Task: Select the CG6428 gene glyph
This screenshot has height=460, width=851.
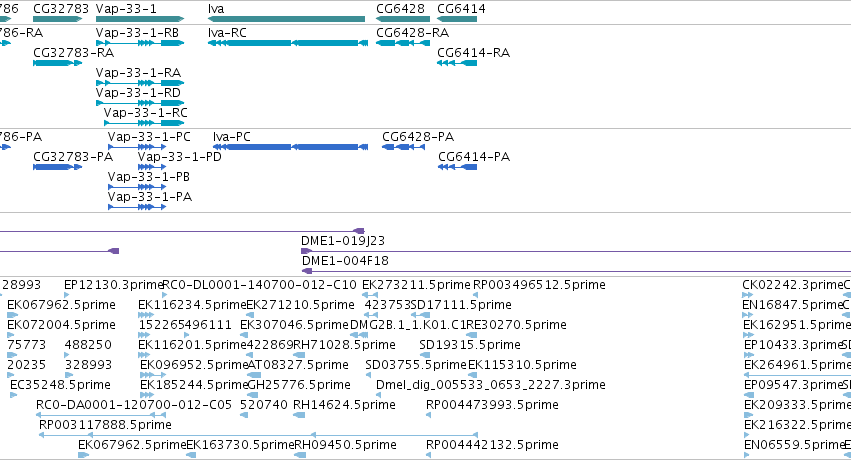Action: click(x=403, y=19)
